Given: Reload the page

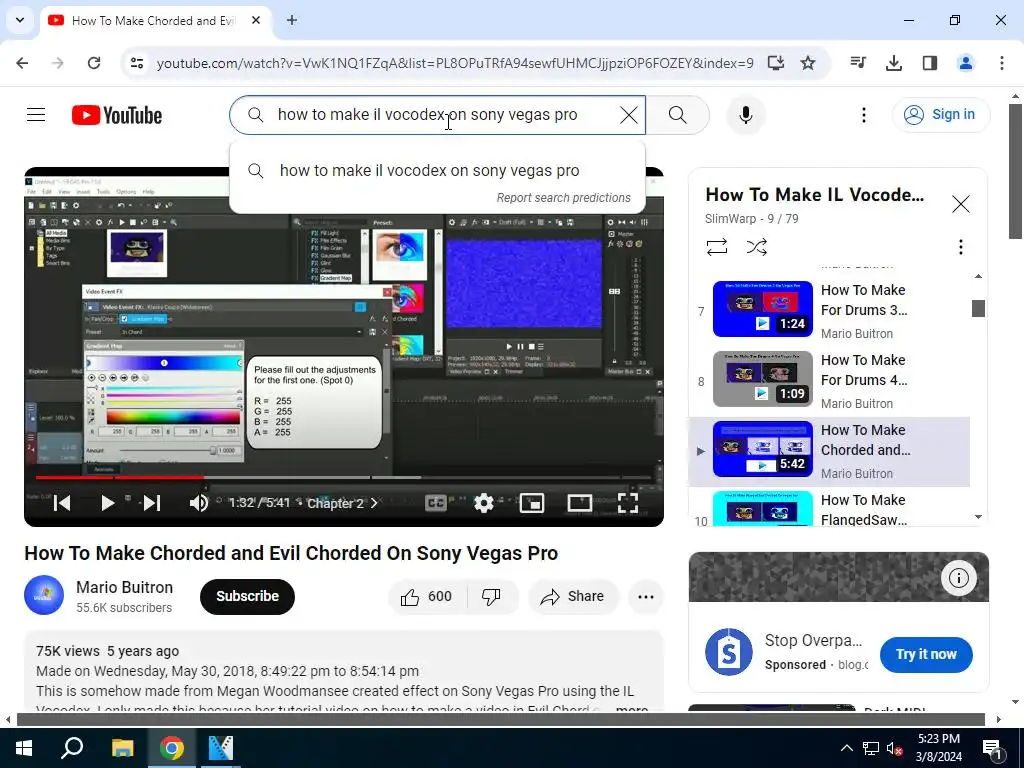Looking at the screenshot, I should [94, 63].
